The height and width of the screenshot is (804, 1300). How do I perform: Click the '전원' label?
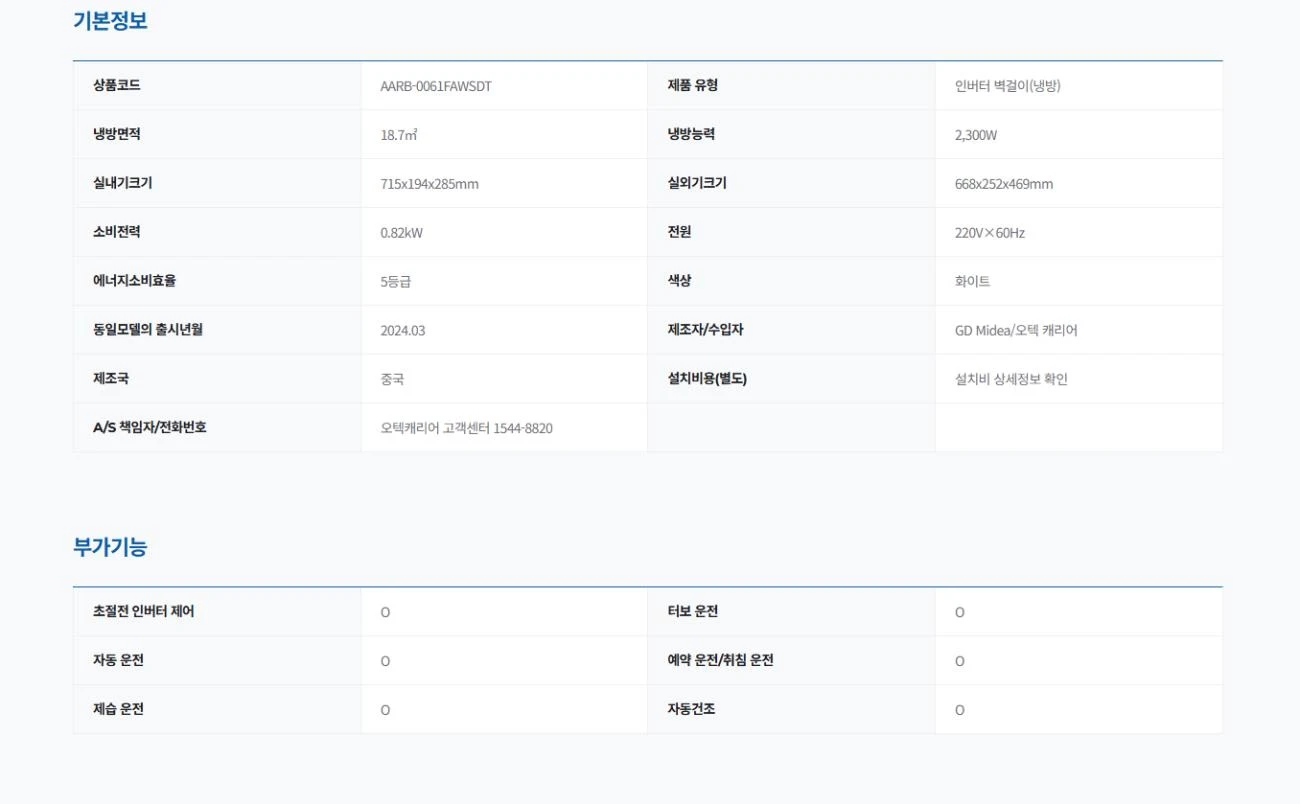tap(680, 232)
